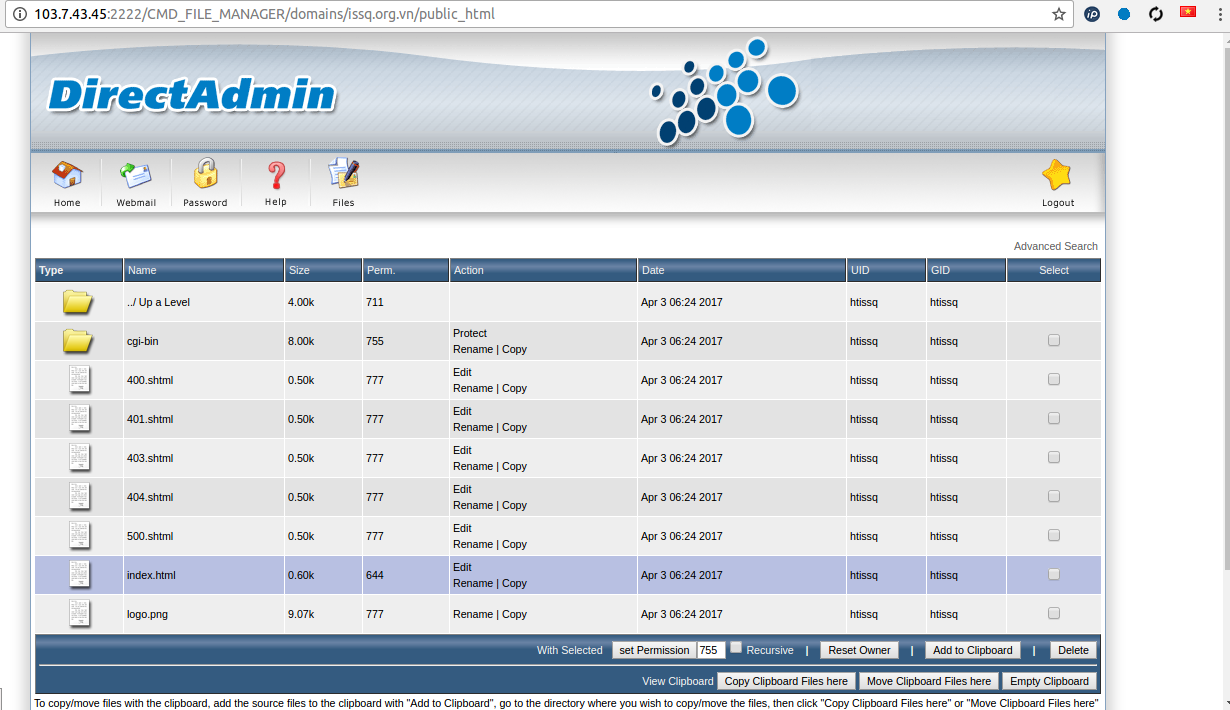Screen dimensions: 1230x710
Task: Click the Password padlock icon
Action: [x=205, y=175]
